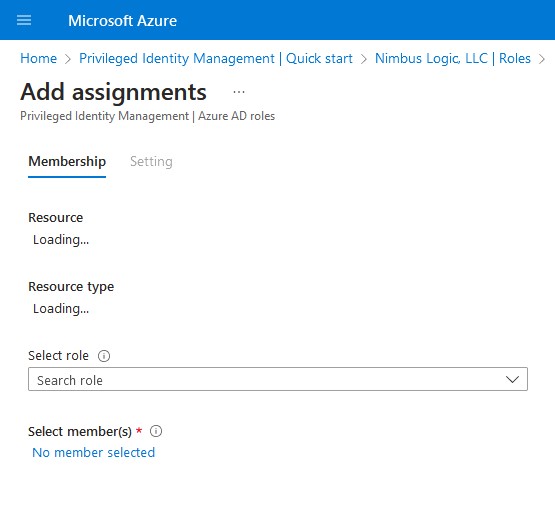Click into the Search role field
This screenshot has width=555, height=519.
278,379
